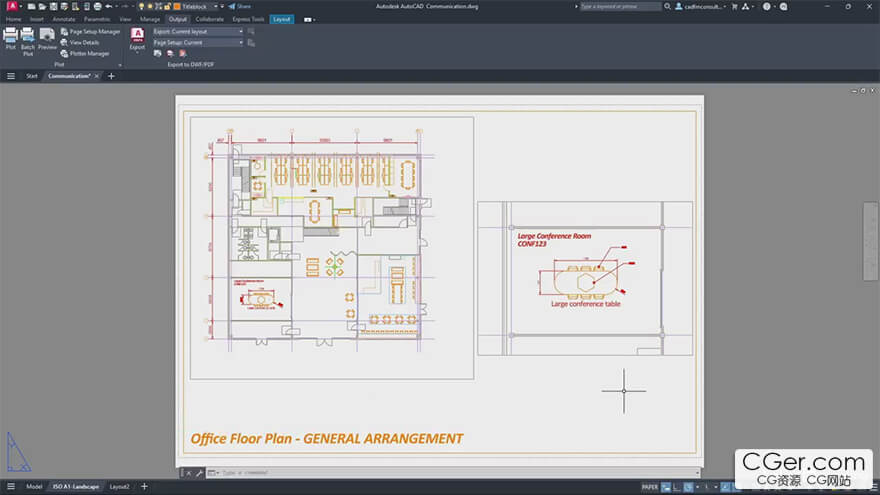The width and height of the screenshot is (880, 495).
Task: Click the command line customize wrench icon
Action: pyautogui.click(x=199, y=473)
